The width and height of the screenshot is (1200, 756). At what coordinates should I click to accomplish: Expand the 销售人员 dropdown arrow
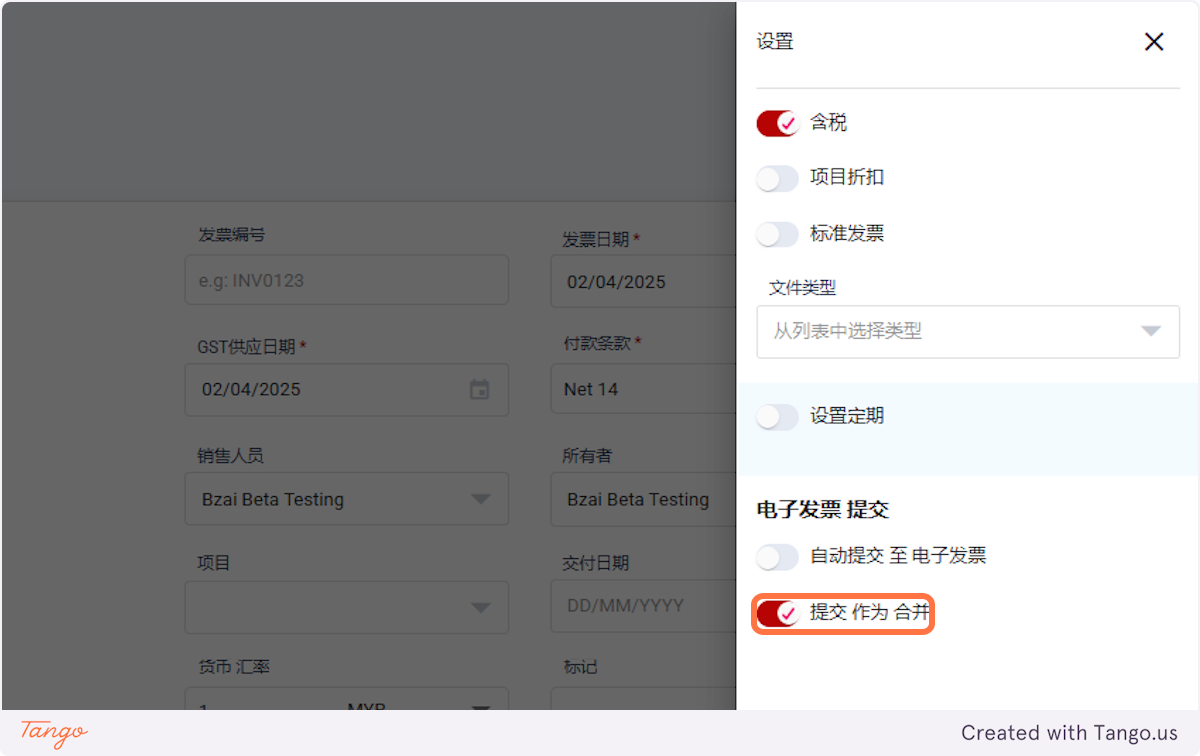480,499
